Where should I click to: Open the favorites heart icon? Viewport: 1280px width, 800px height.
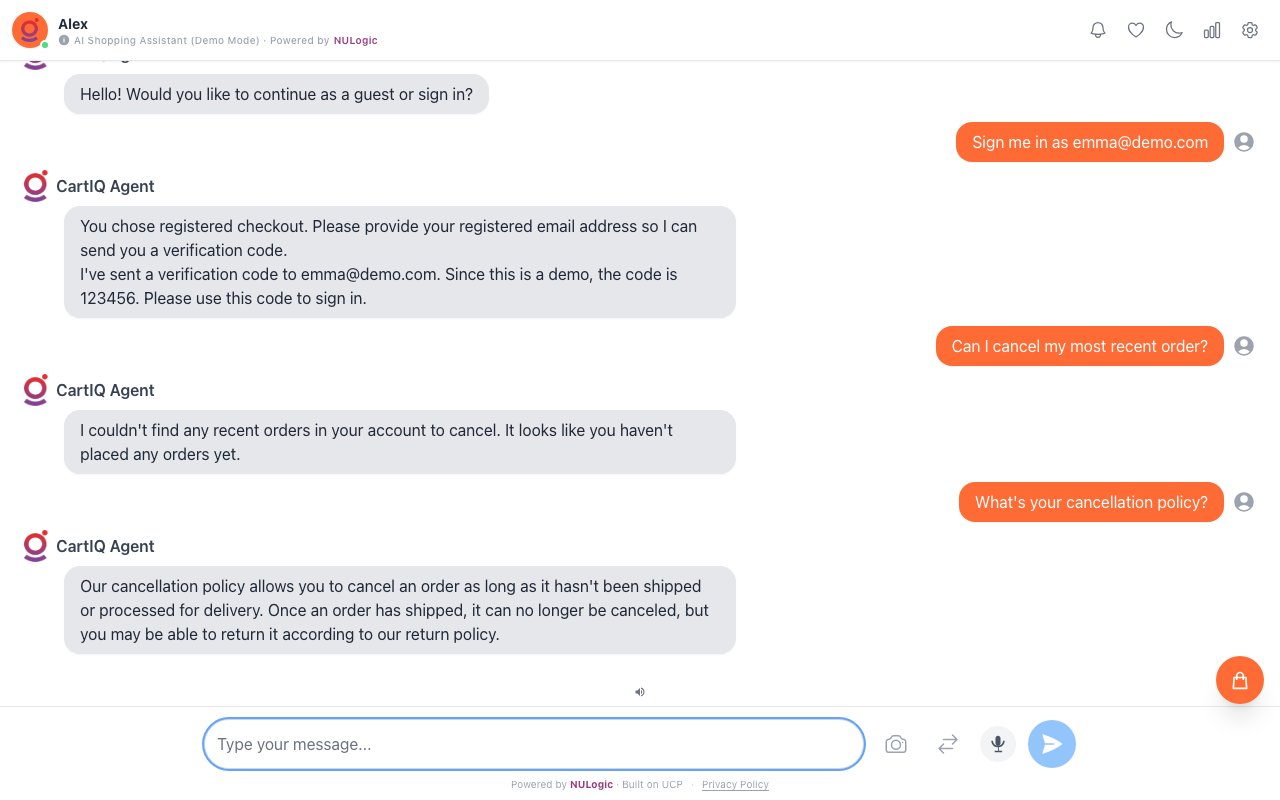coord(1136,30)
